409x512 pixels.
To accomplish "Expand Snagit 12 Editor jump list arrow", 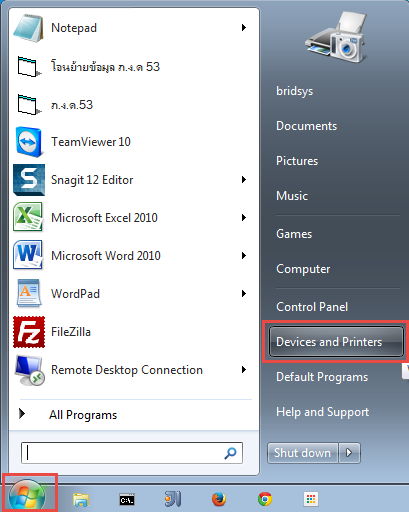I will [x=244, y=180].
